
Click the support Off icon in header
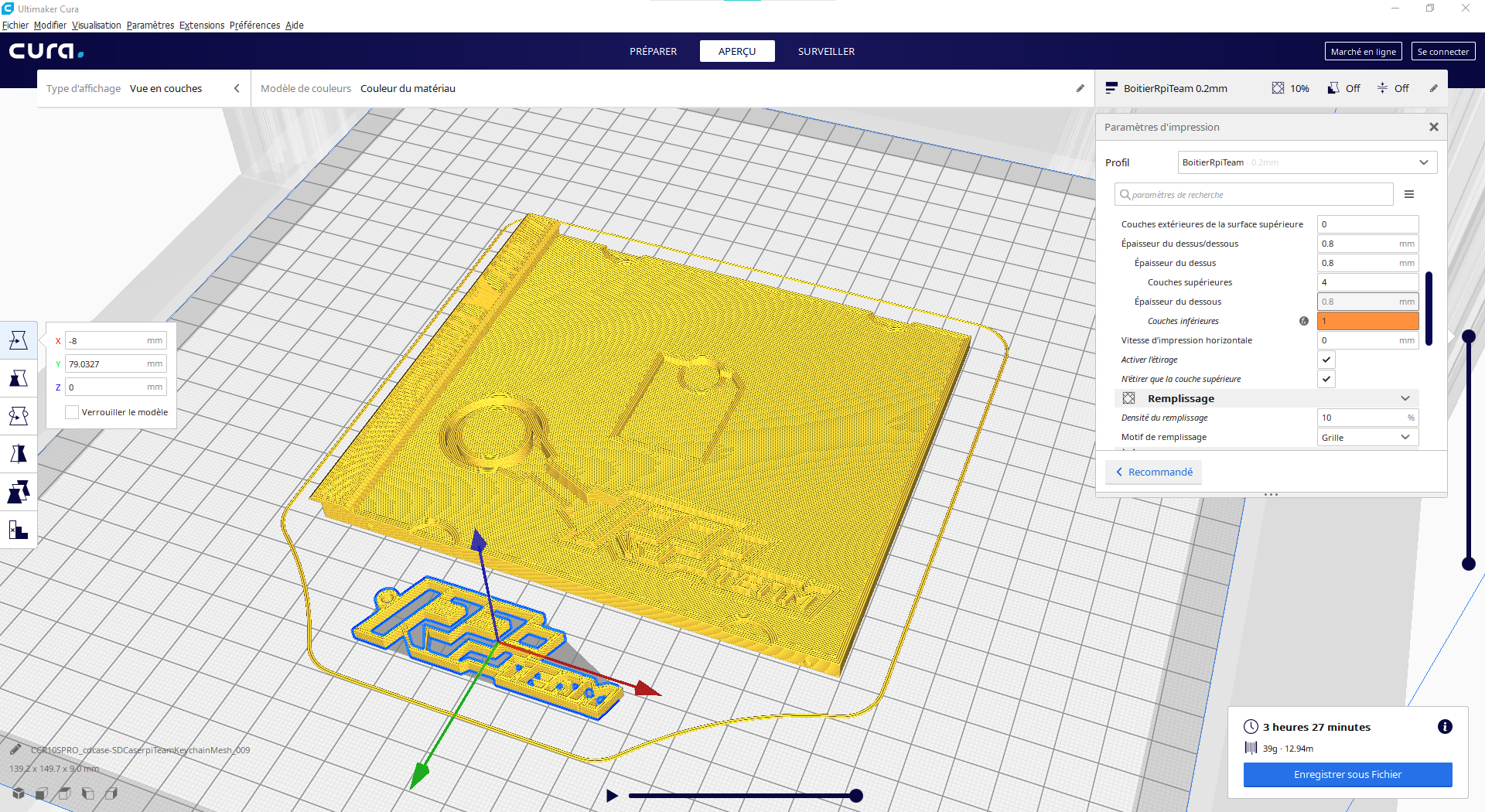1333,88
